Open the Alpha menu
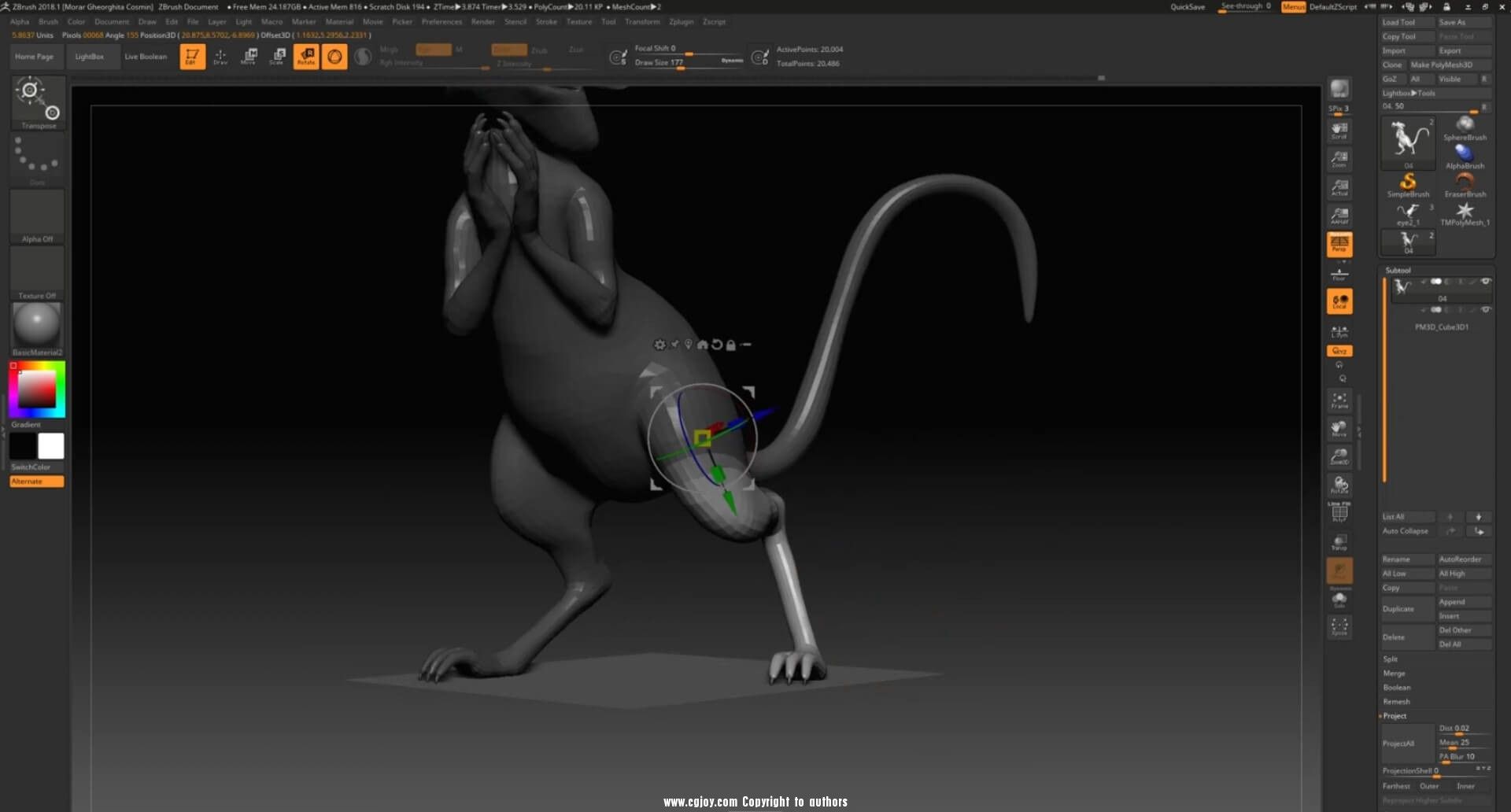Image resolution: width=1511 pixels, height=812 pixels. pos(20,22)
